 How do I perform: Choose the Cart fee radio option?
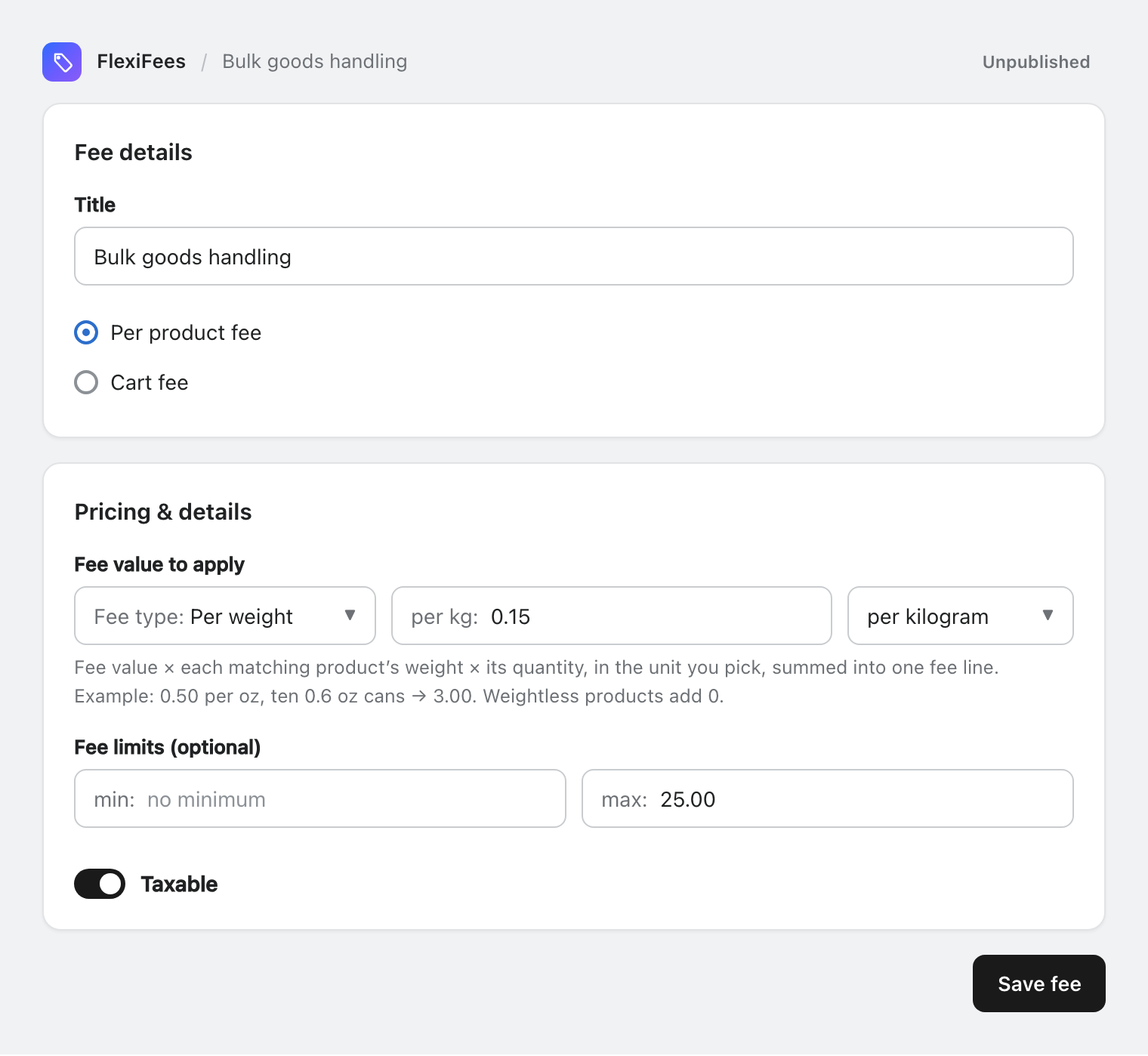click(86, 382)
